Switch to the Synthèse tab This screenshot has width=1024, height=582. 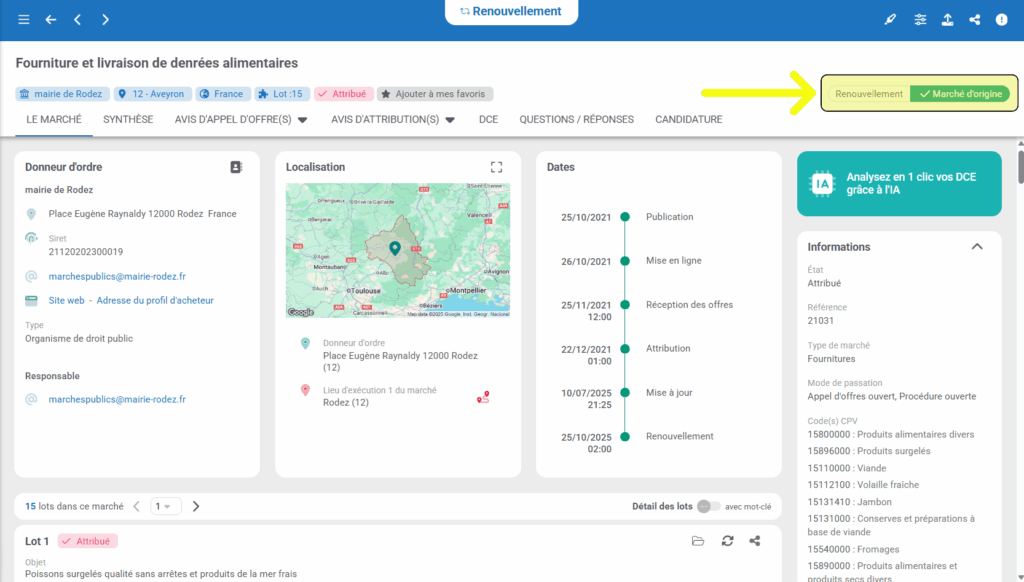[128, 120]
